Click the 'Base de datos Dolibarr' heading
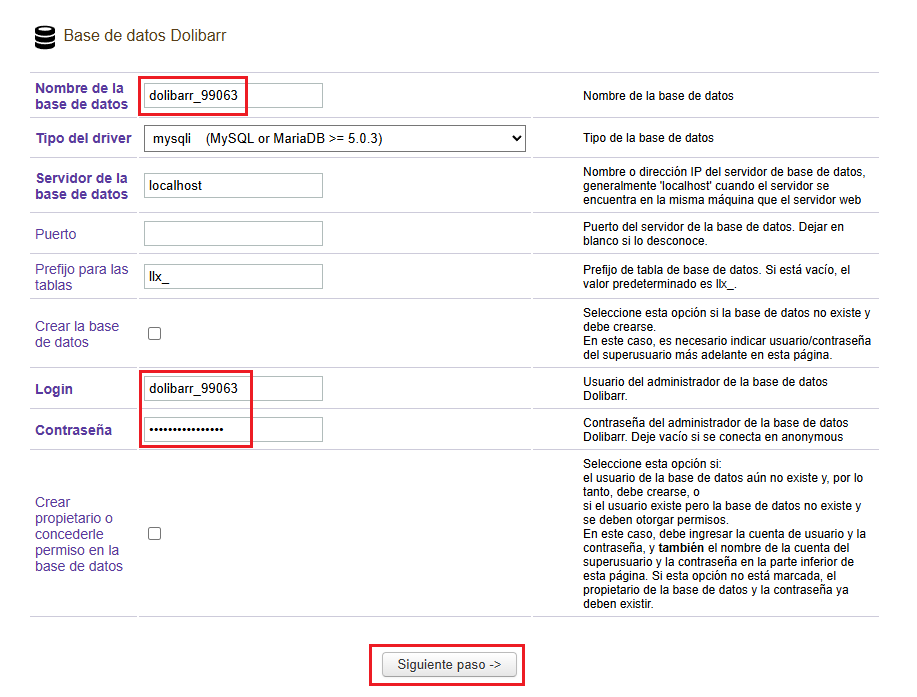 click(x=144, y=36)
